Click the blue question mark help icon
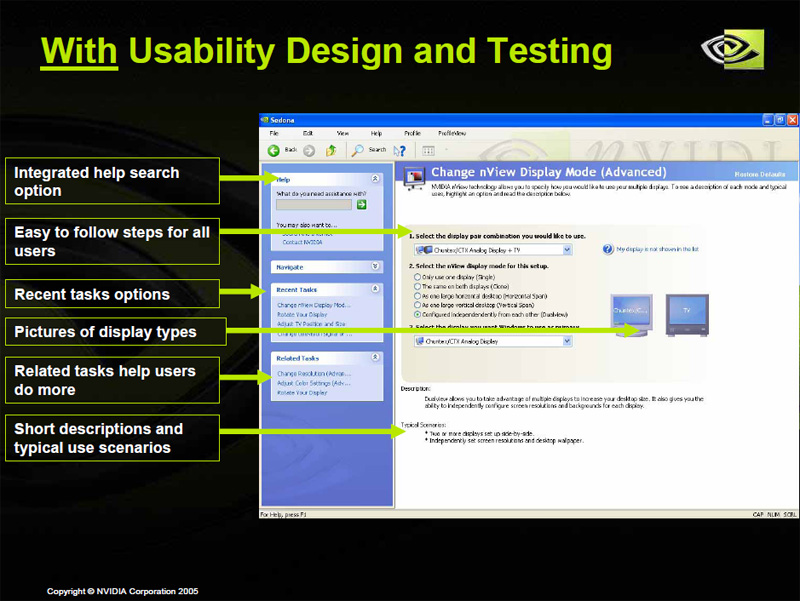 coord(608,249)
